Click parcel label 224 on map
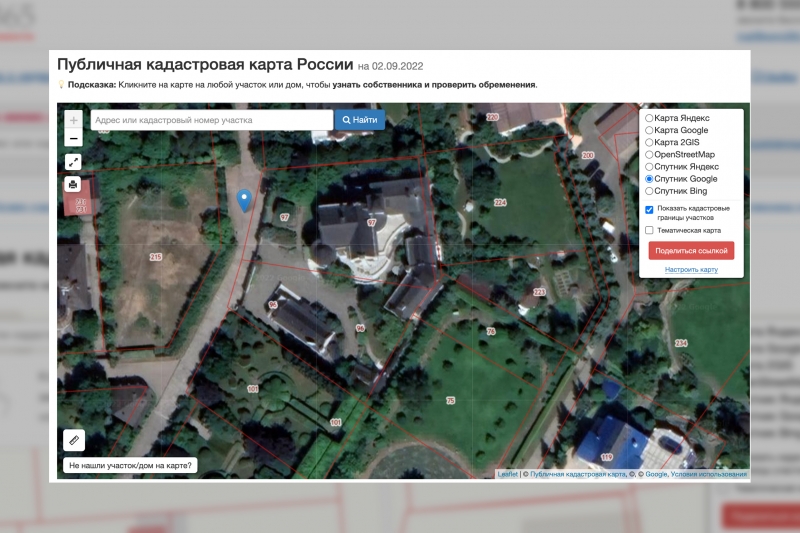Viewport: 800px width, 533px height. (x=500, y=202)
